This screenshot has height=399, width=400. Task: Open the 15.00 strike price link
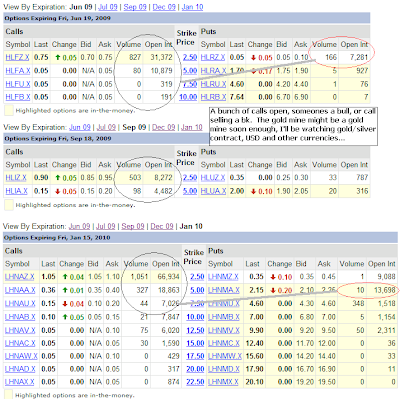tap(195, 343)
